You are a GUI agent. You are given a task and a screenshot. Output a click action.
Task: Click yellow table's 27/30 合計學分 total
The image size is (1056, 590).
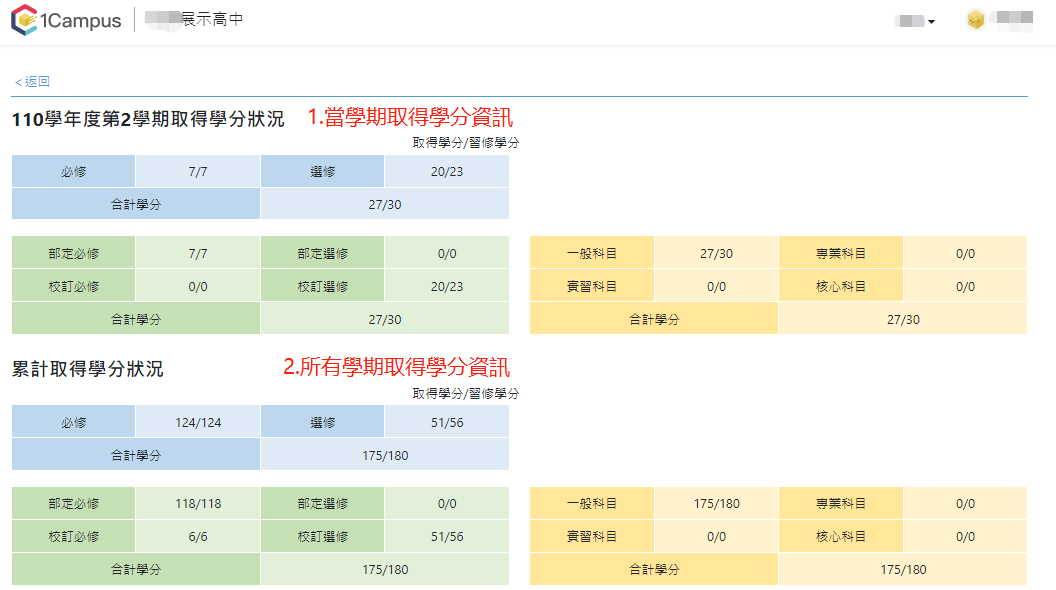903,320
